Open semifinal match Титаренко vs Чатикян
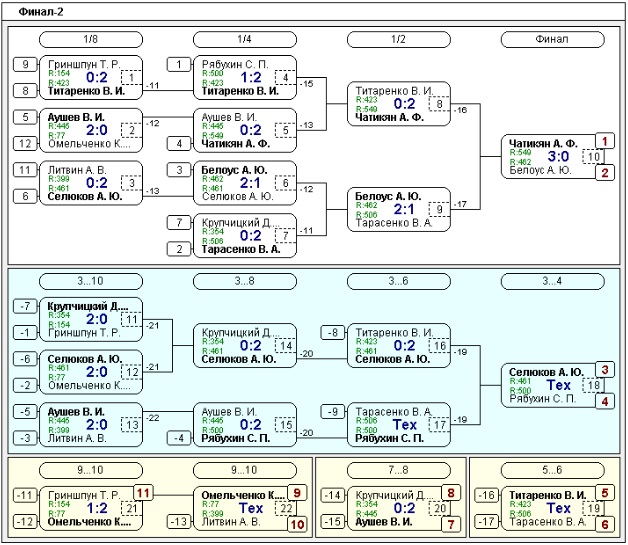The height and width of the screenshot is (545, 628). coord(399,104)
